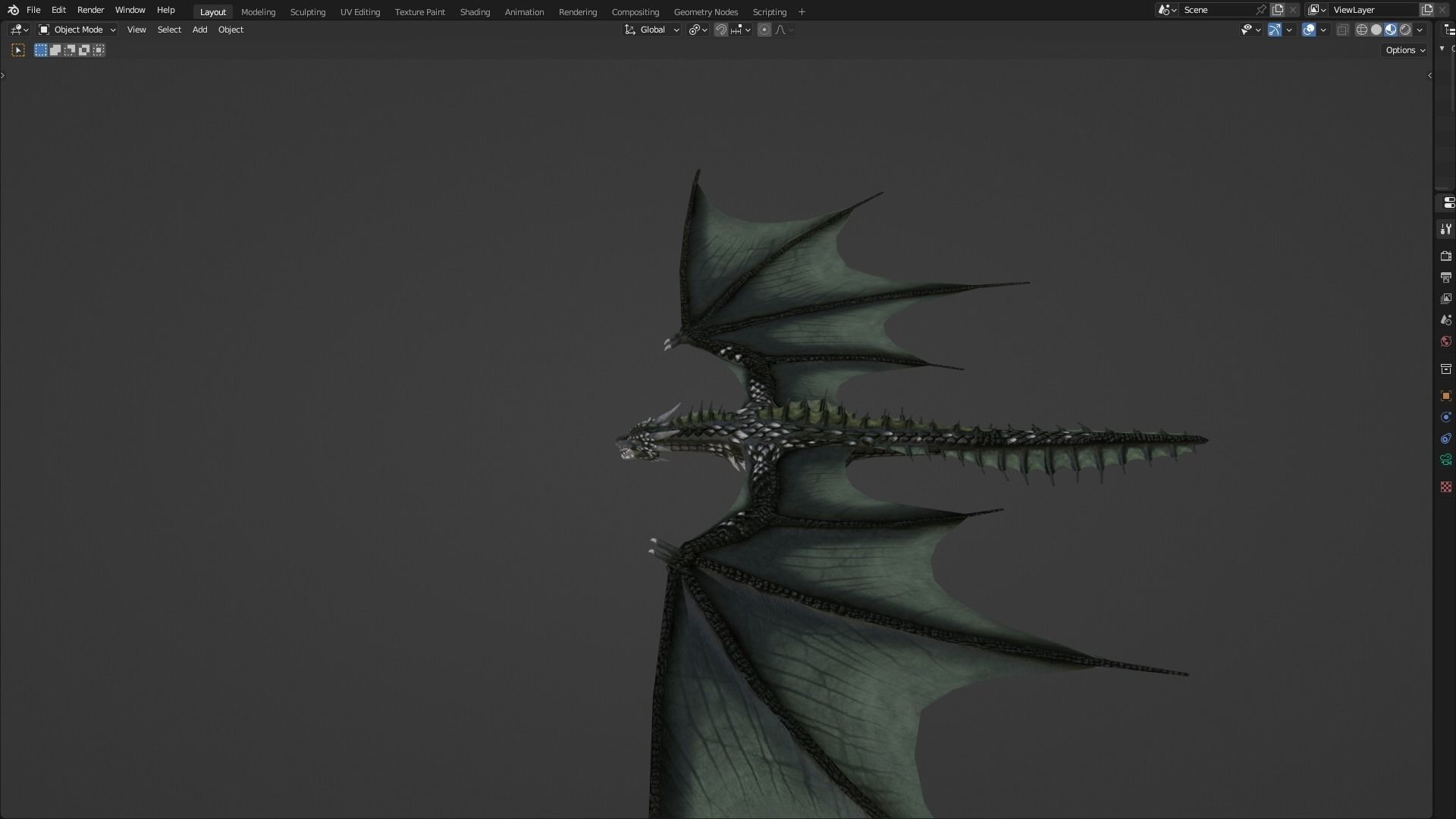Open the proportional editing falloff menu
This screenshot has height=819, width=1456.
pos(784,30)
